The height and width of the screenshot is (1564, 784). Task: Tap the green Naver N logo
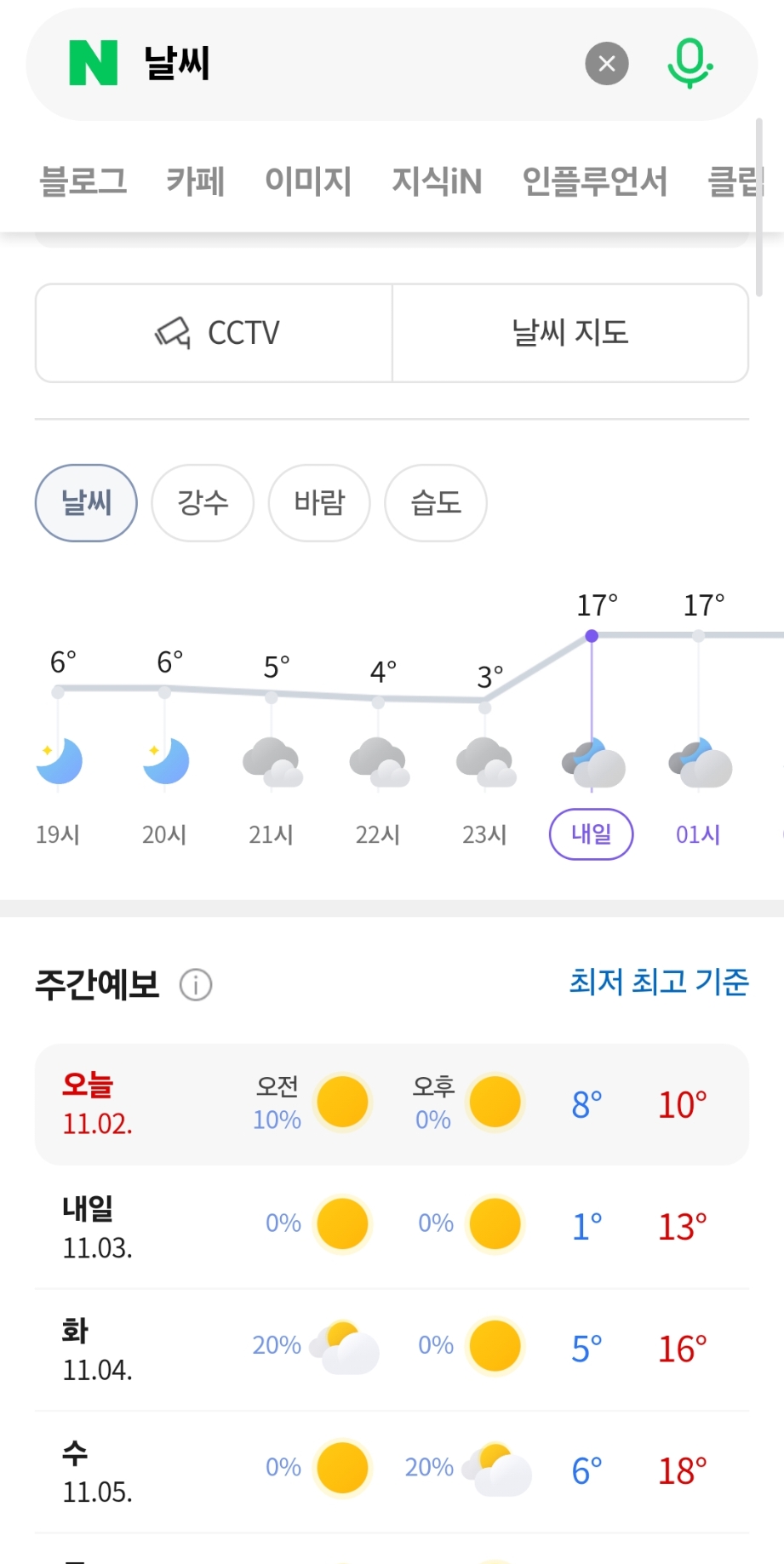tap(93, 64)
